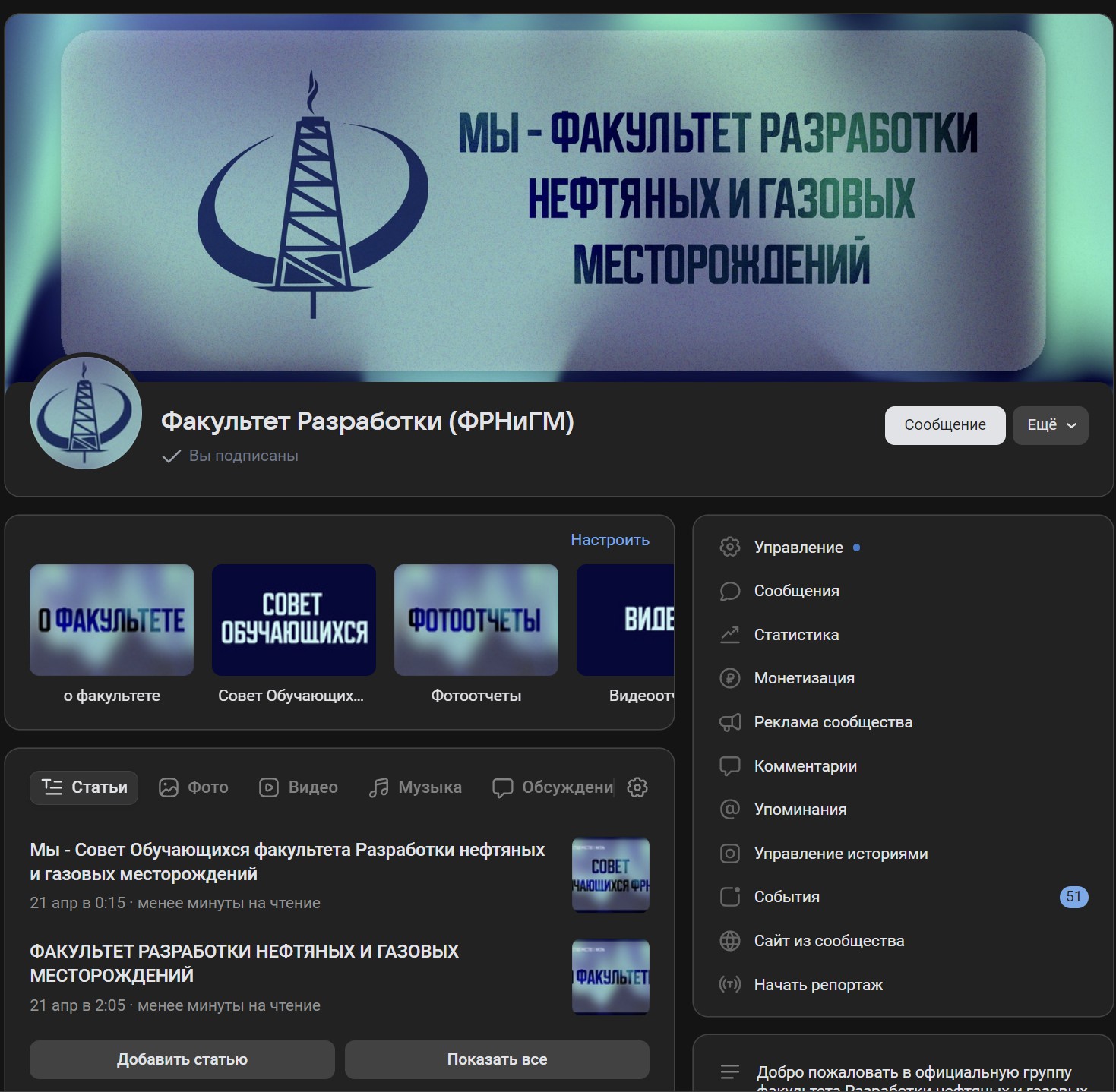Switch to the Обсуждения tab
The image size is (1116, 1092).
[552, 787]
